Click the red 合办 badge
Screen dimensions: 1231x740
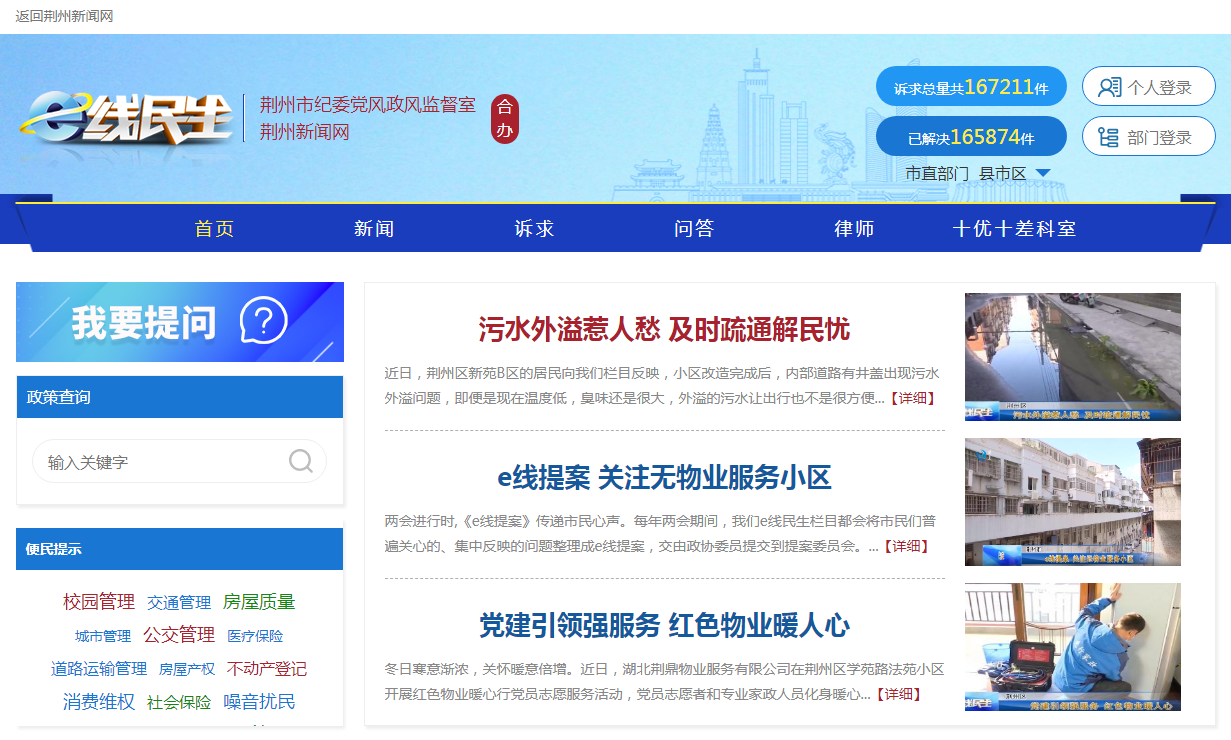click(x=505, y=118)
